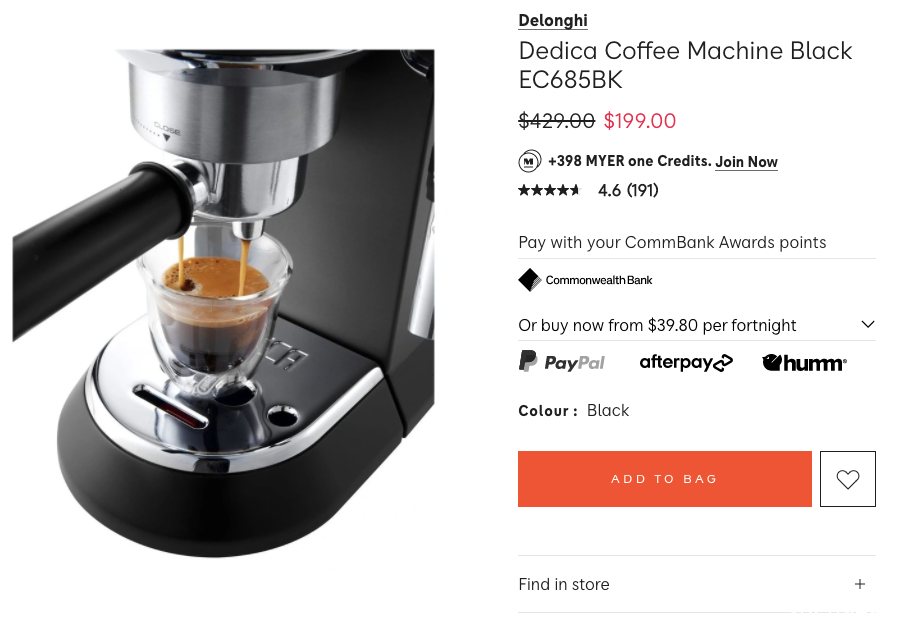
Task: Select the humm payment logo
Action: tap(804, 363)
